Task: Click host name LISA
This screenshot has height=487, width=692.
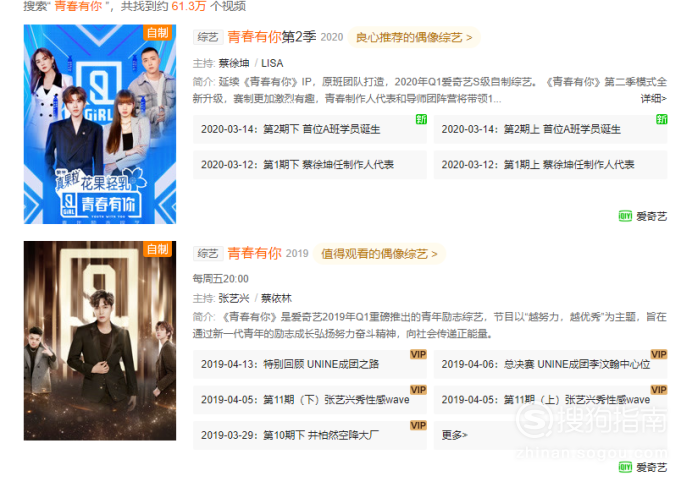Action: point(272,63)
